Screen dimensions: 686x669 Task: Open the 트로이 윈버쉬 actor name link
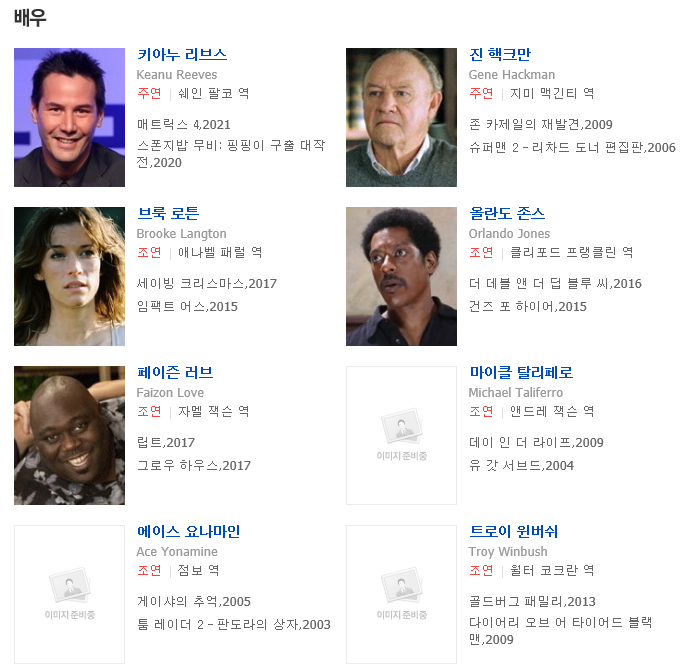click(514, 532)
